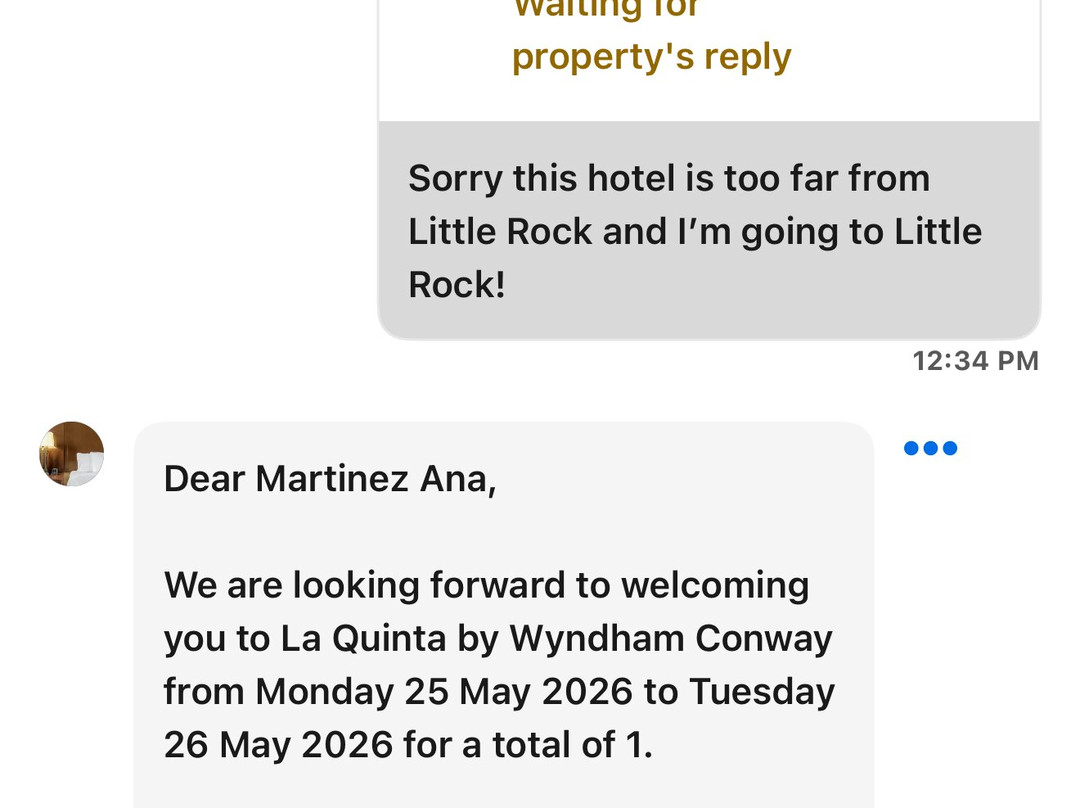This screenshot has height=808, width=1080.
Task: Click the "Rock!" word in sent message
Action: (457, 284)
